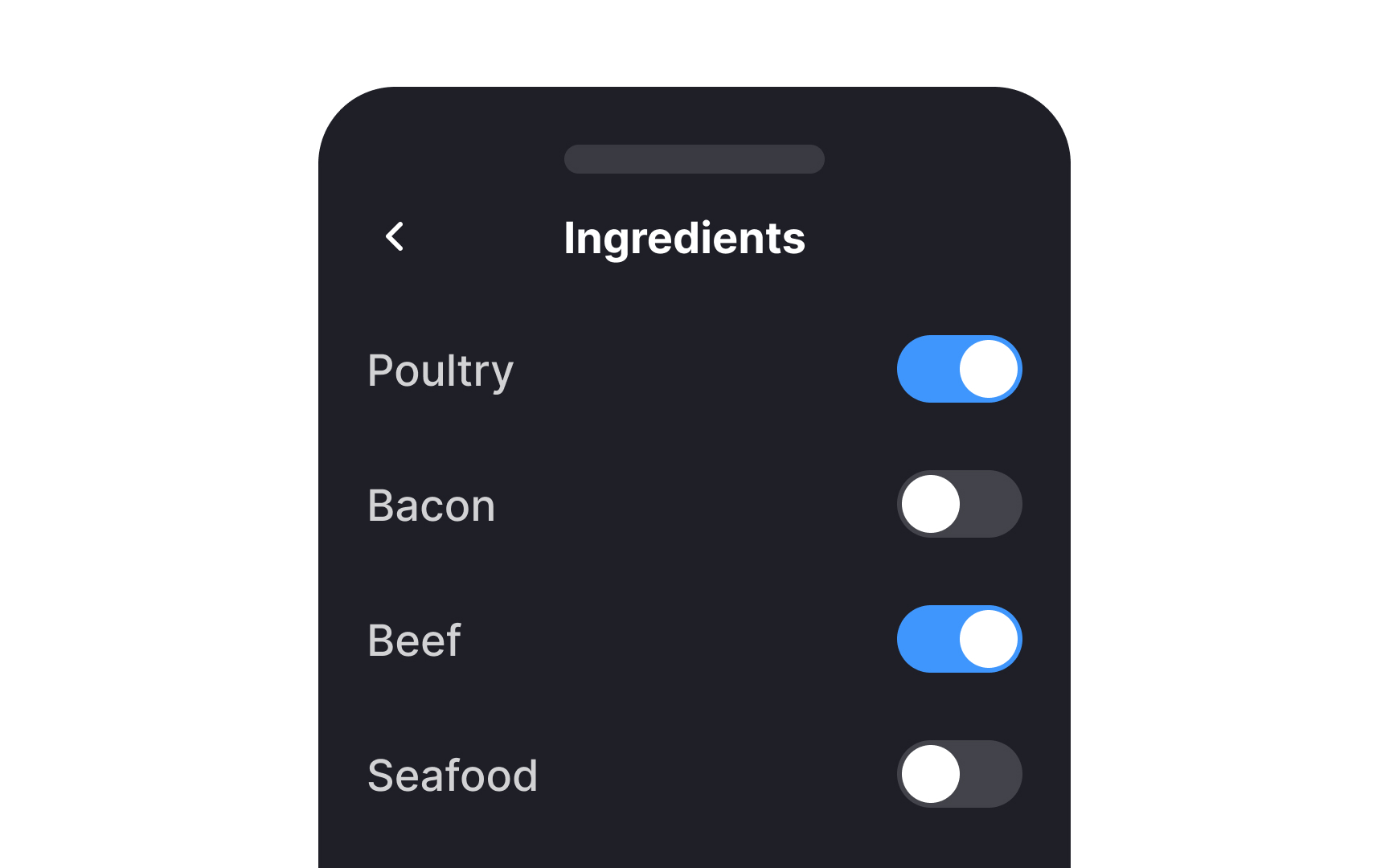Select the Beef label text
Screen dimensions: 1389x868
413,639
